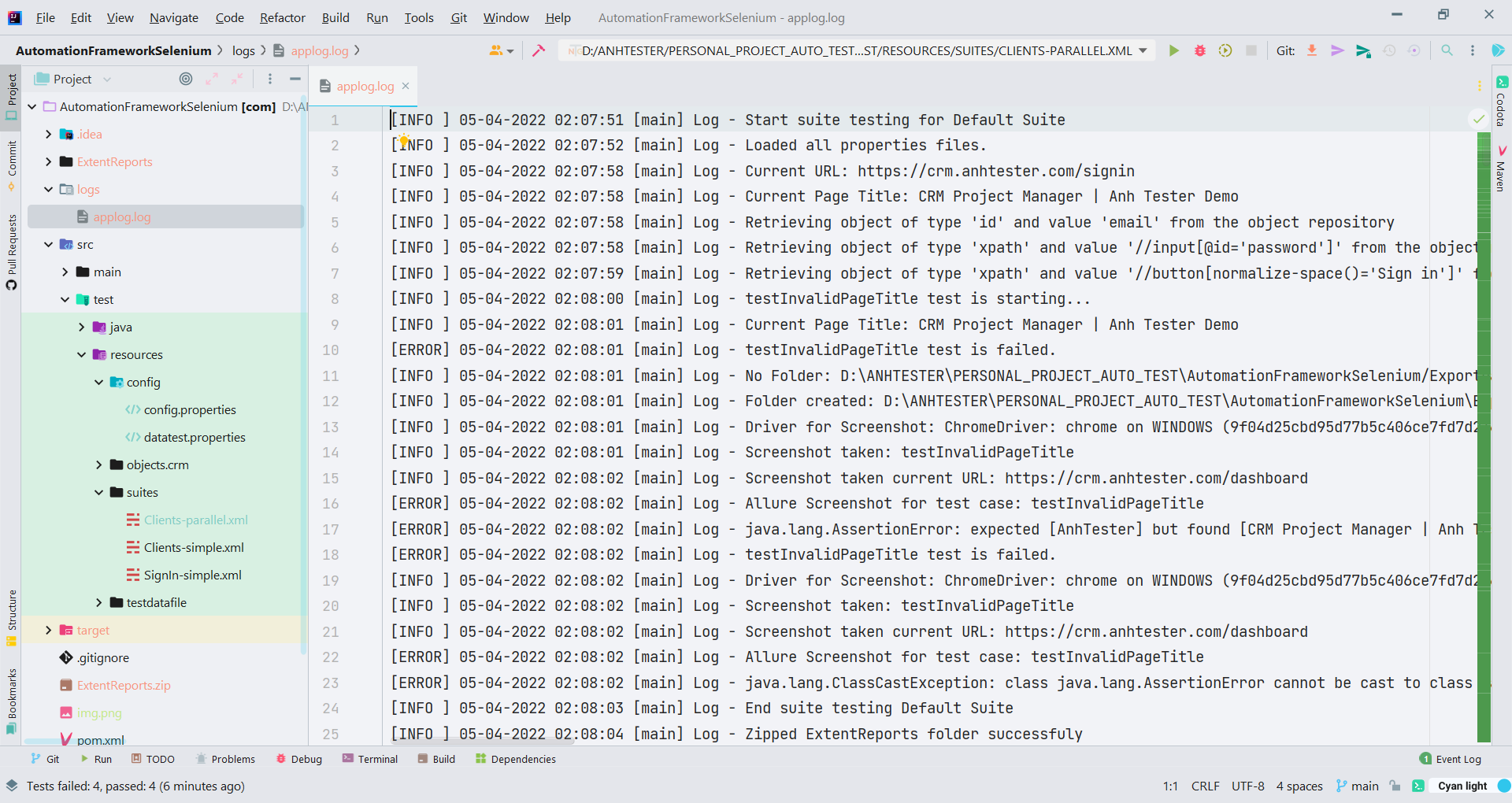
Task: Open Maven side panel
Action: coord(1502,168)
